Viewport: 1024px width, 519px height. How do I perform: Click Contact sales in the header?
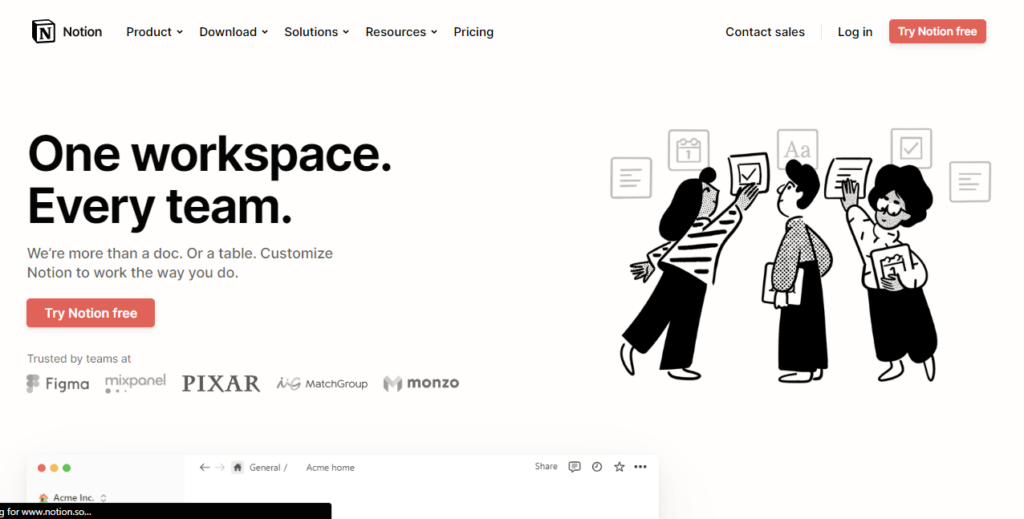[765, 32]
